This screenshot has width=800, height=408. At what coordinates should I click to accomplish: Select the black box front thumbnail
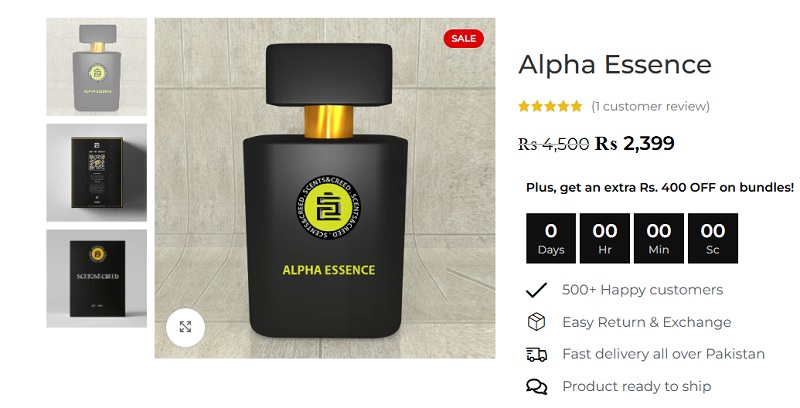coord(96,278)
